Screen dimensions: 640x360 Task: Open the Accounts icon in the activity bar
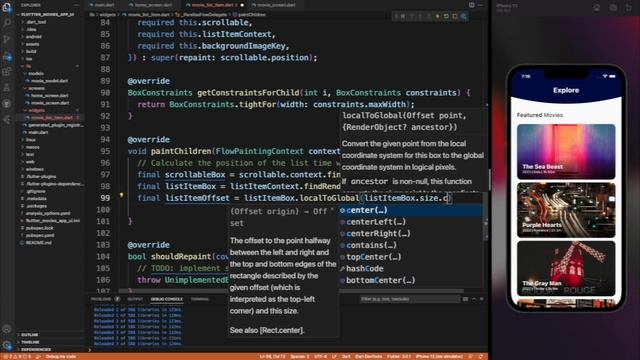(x=7, y=329)
